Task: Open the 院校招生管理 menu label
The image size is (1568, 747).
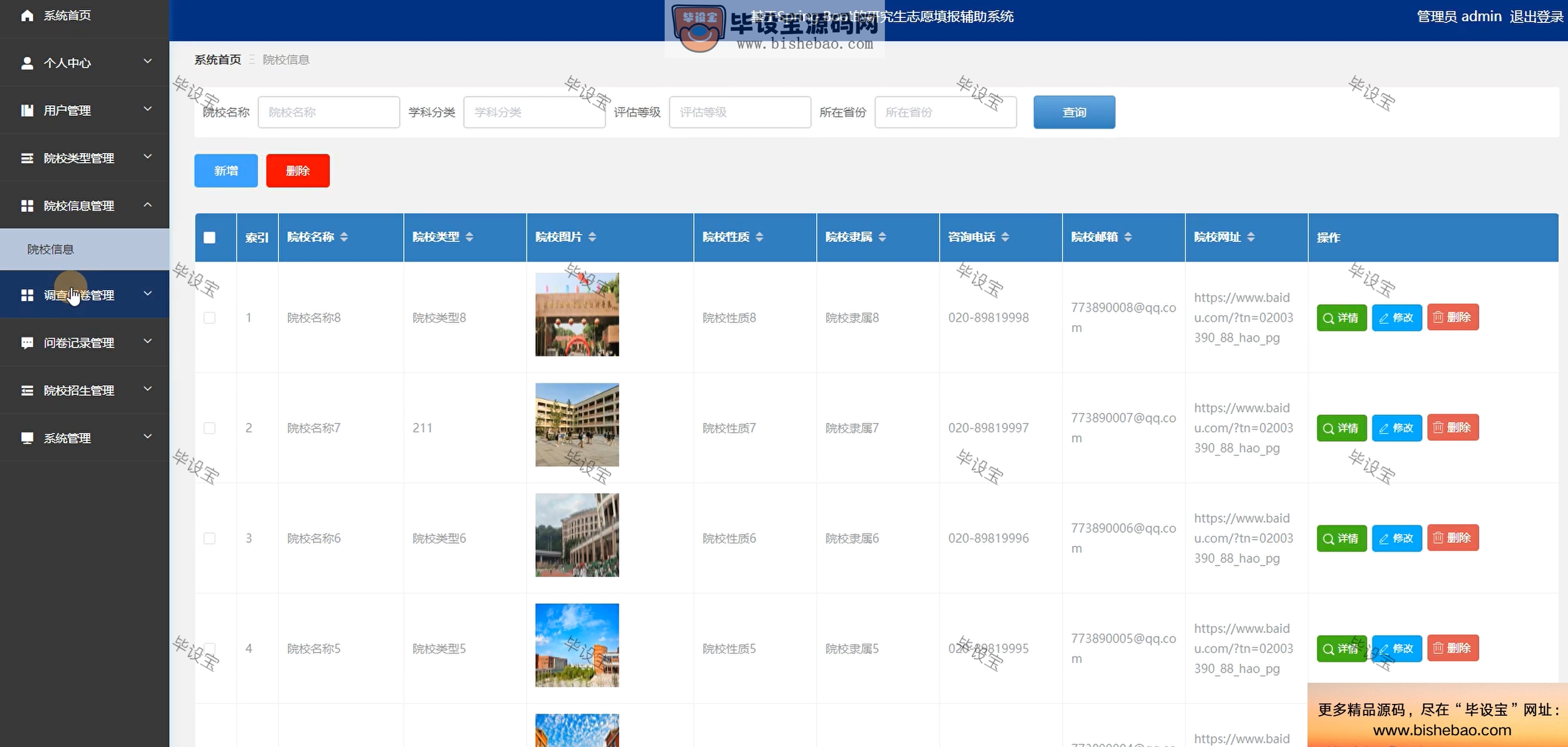Action: [x=78, y=391]
